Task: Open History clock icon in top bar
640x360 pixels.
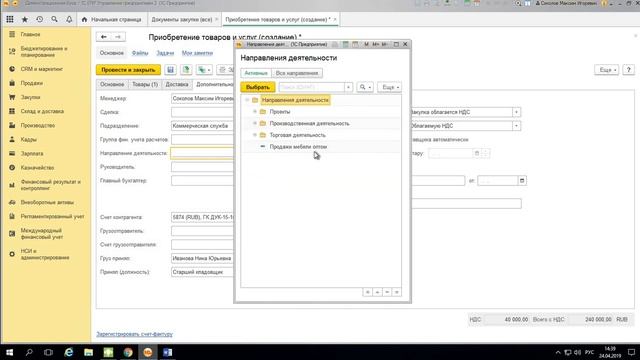Action: tap(40, 19)
